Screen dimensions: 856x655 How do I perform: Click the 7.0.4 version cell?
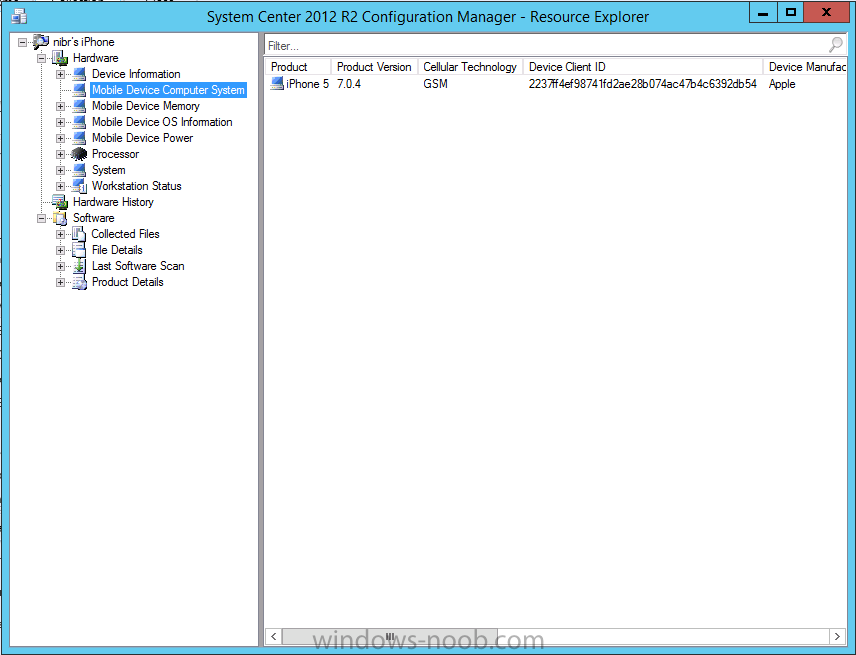tap(349, 84)
